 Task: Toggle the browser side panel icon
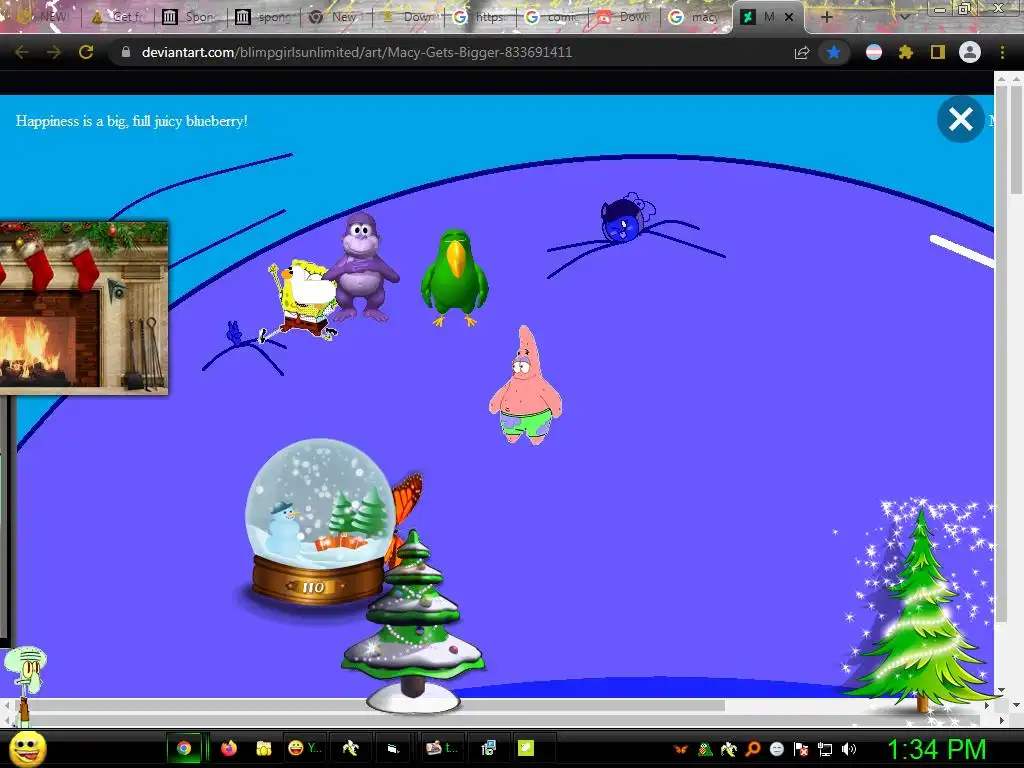(938, 52)
